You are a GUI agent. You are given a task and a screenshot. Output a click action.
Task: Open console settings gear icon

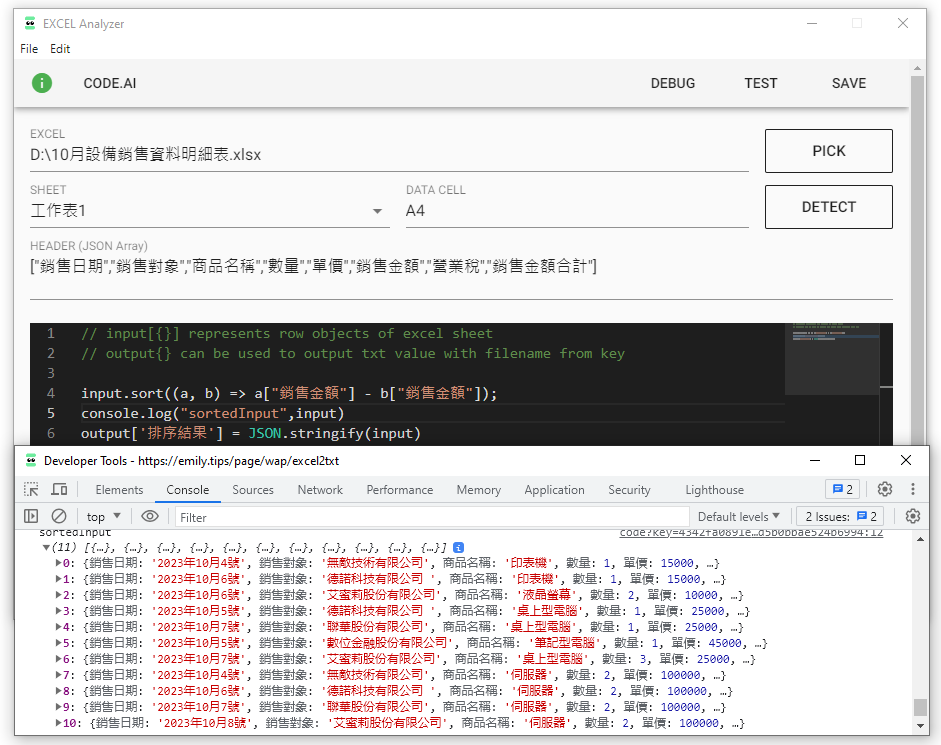click(913, 516)
